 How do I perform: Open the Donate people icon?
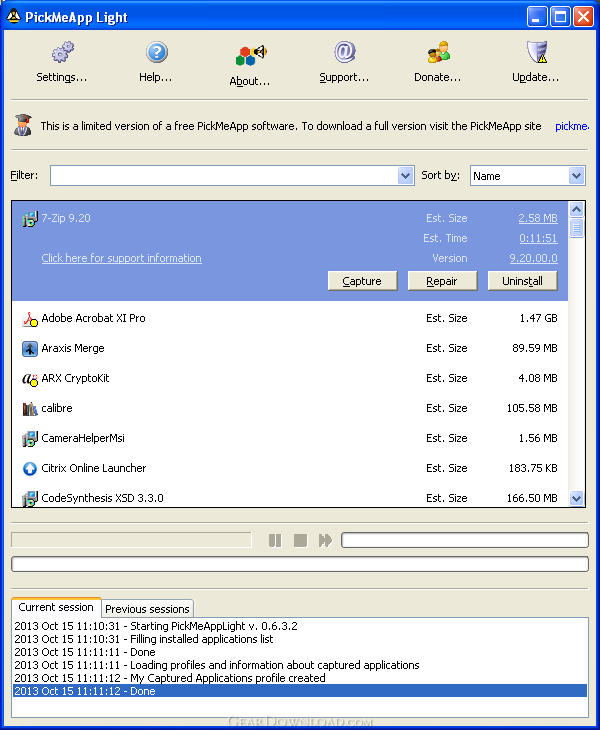(x=438, y=52)
